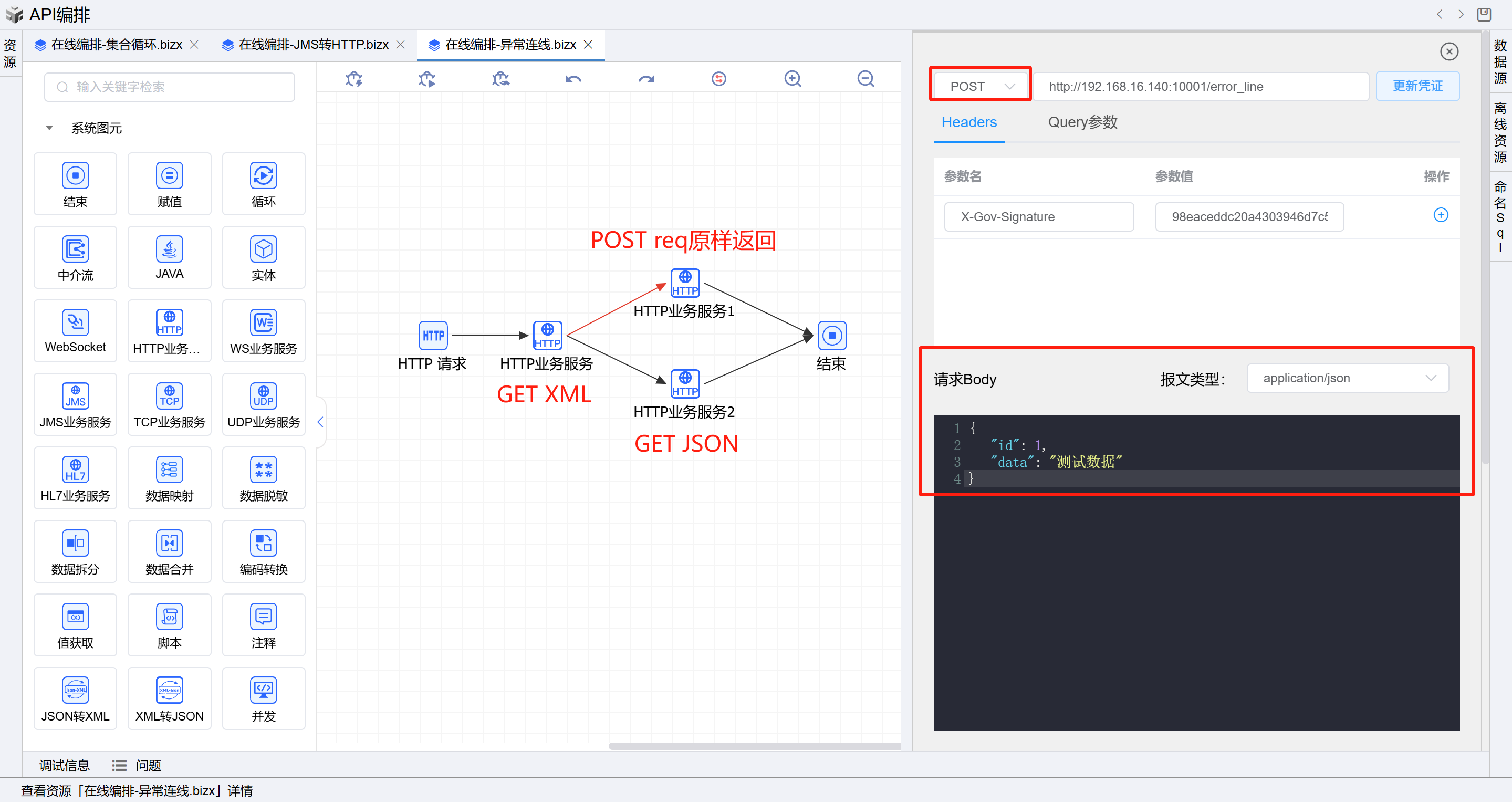Collapse the left element panel with the arrow
The width and height of the screenshot is (1512, 803).
(x=320, y=422)
